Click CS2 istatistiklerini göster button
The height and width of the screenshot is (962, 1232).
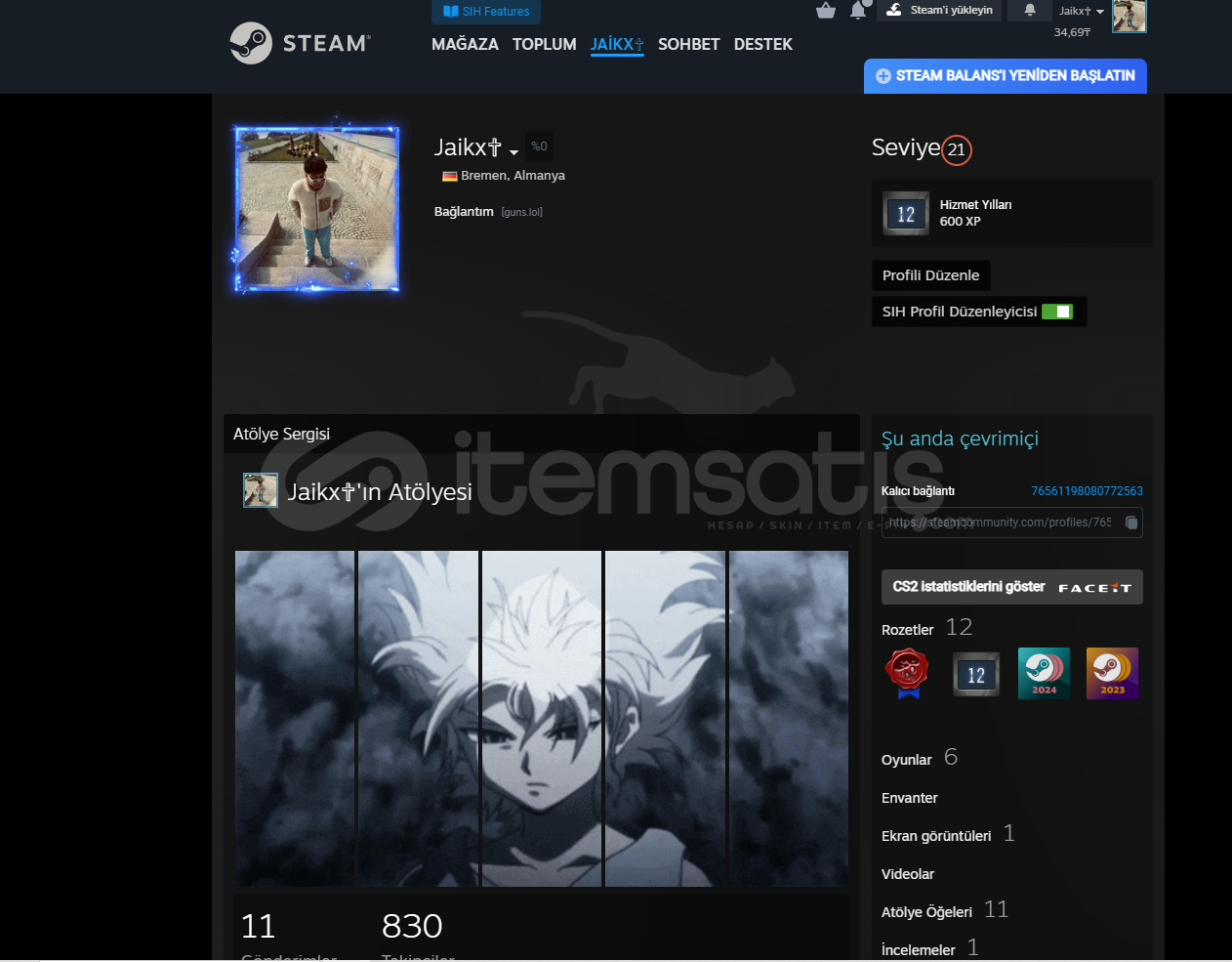1012,587
